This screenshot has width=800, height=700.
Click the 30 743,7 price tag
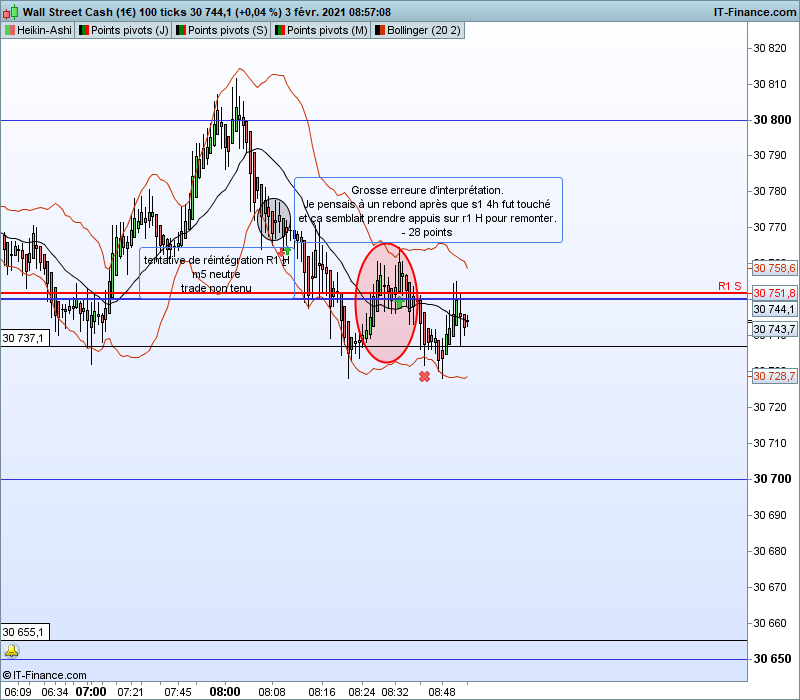click(x=774, y=329)
